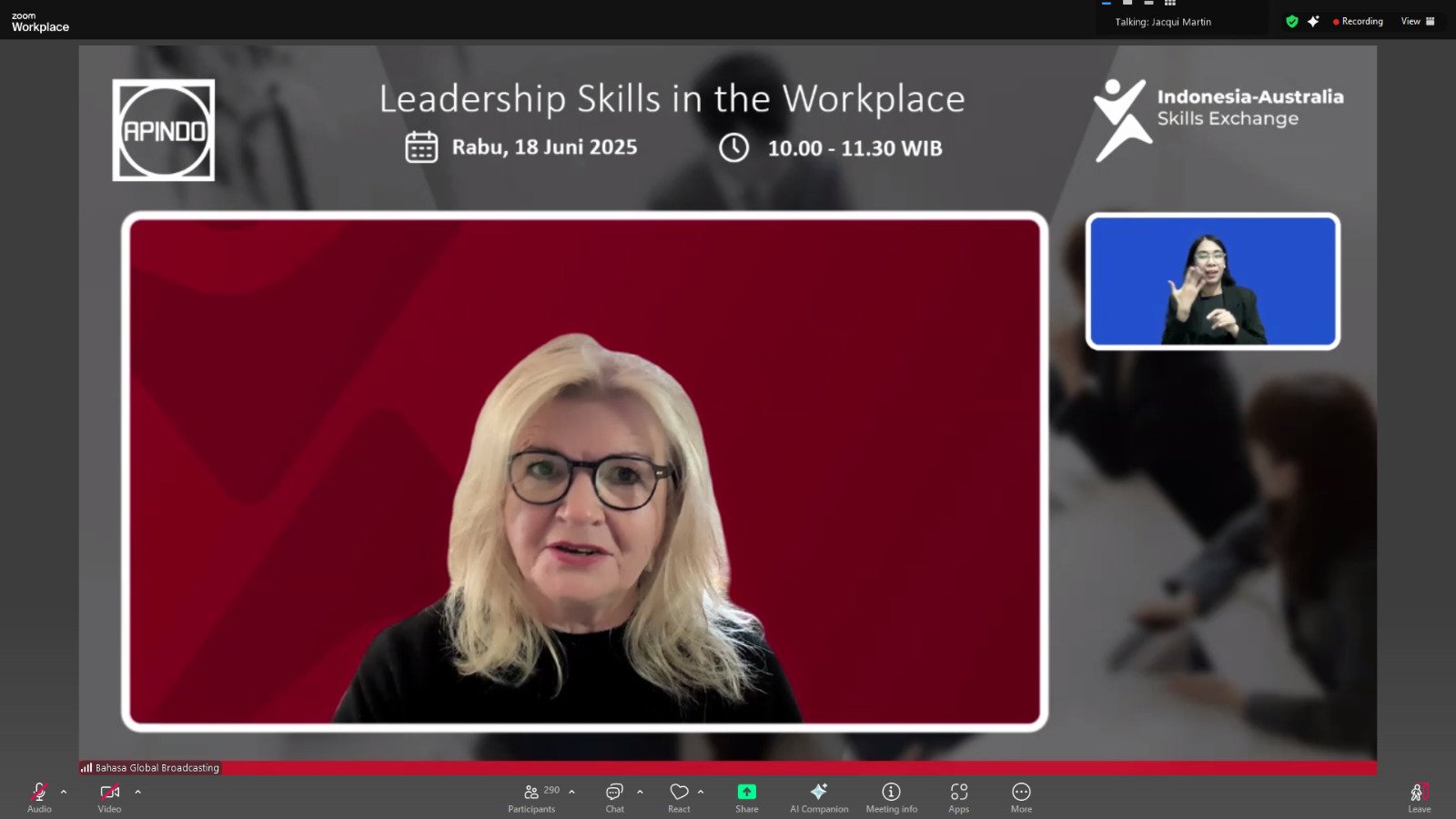Select the main speaker video tile
Image resolution: width=1456 pixels, height=819 pixels.
click(x=584, y=471)
